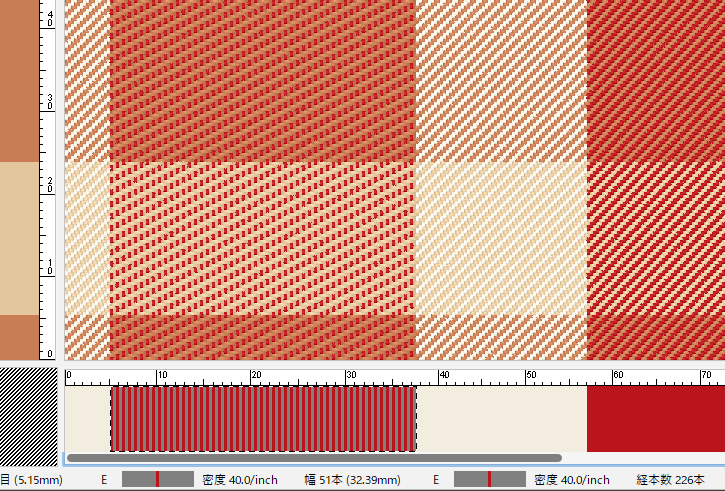The width and height of the screenshot is (725, 491).
Task: Click the beige and red dotted fabric preview block
Action: (x=263, y=238)
